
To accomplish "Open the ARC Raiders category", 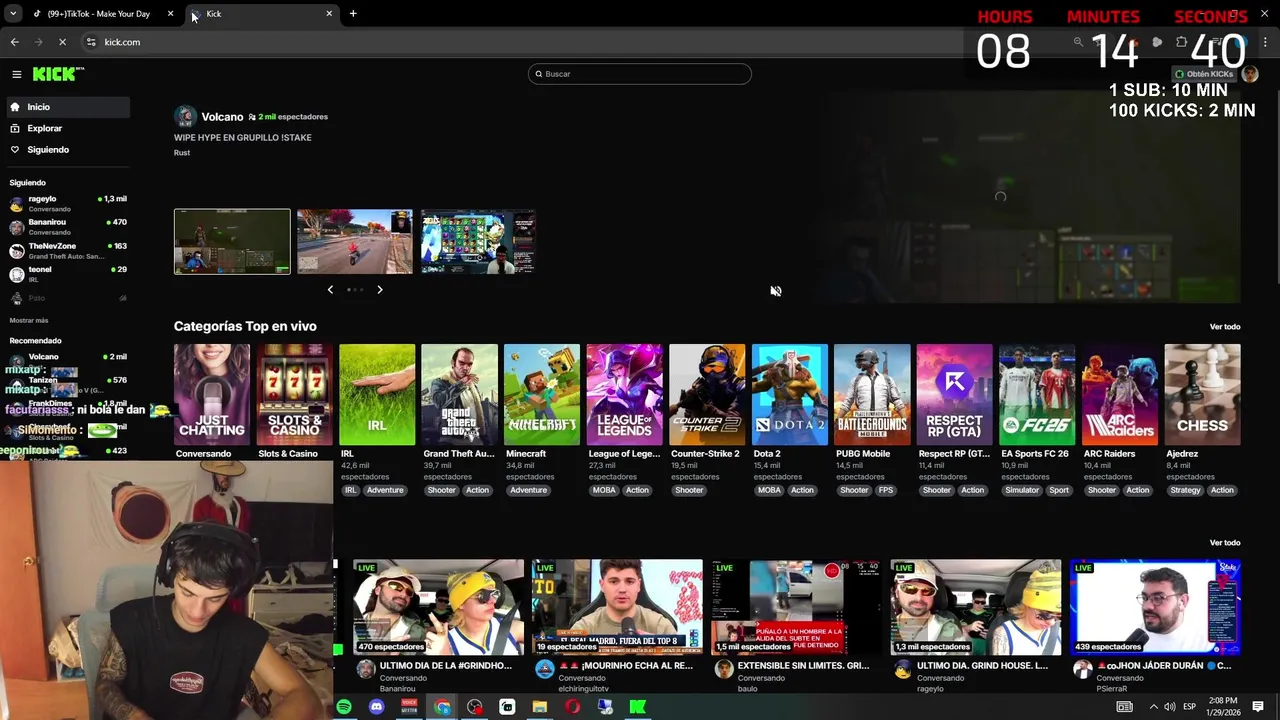I will (x=1120, y=395).
